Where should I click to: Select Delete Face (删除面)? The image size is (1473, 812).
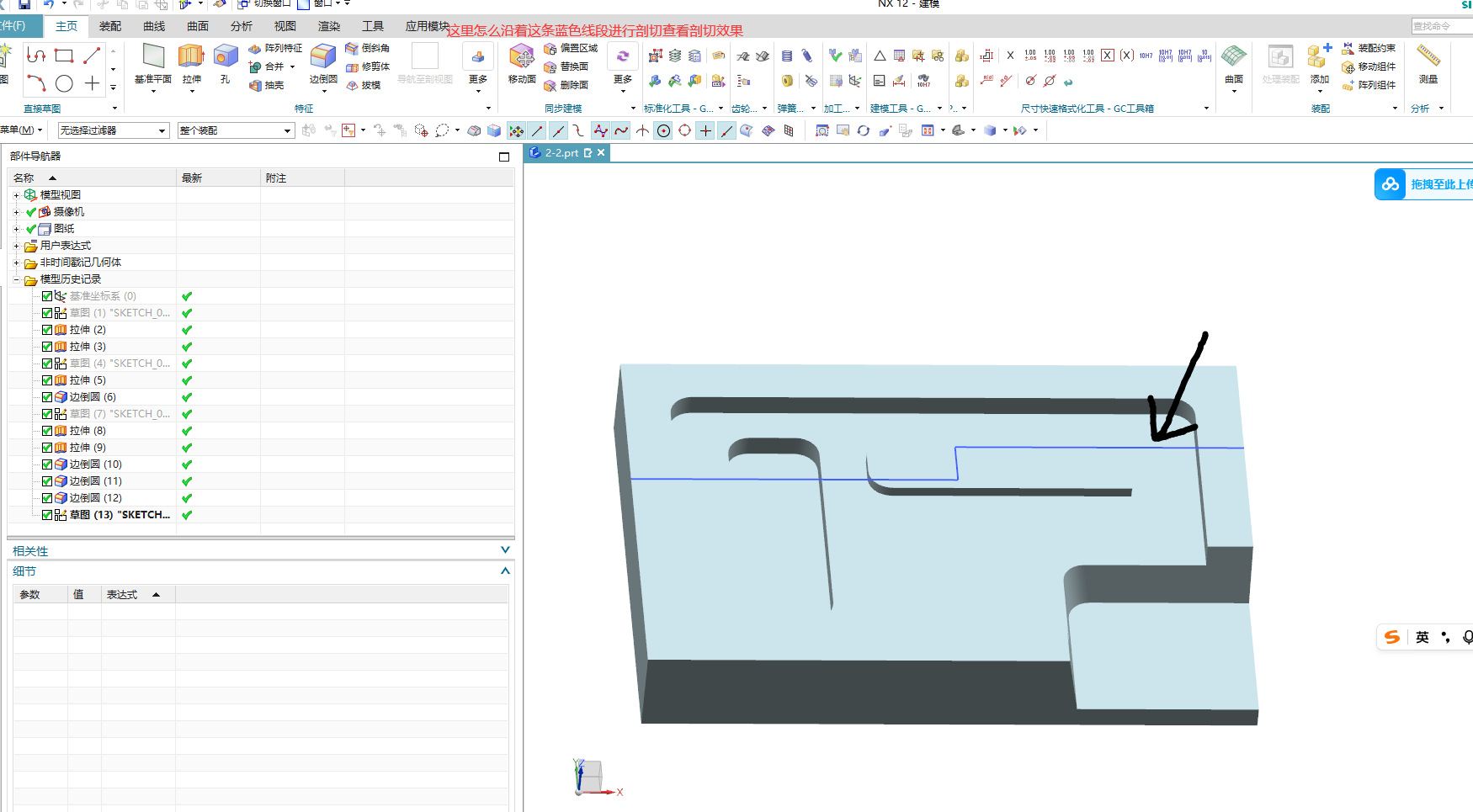coord(566,85)
